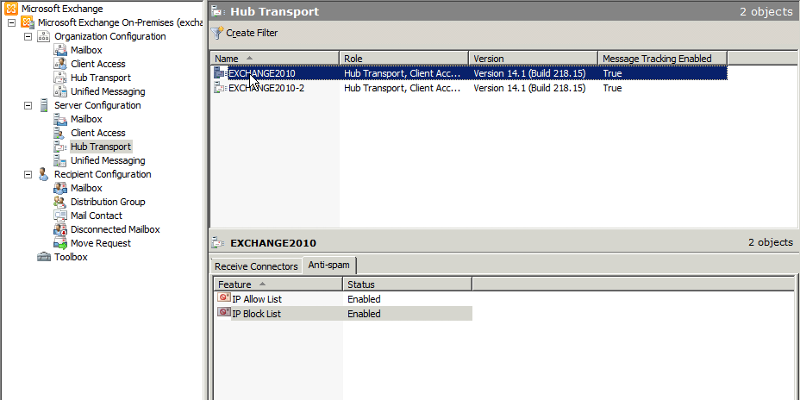Click the Create Filter funnel icon
Image resolution: width=800 pixels, height=400 pixels.
[217, 33]
